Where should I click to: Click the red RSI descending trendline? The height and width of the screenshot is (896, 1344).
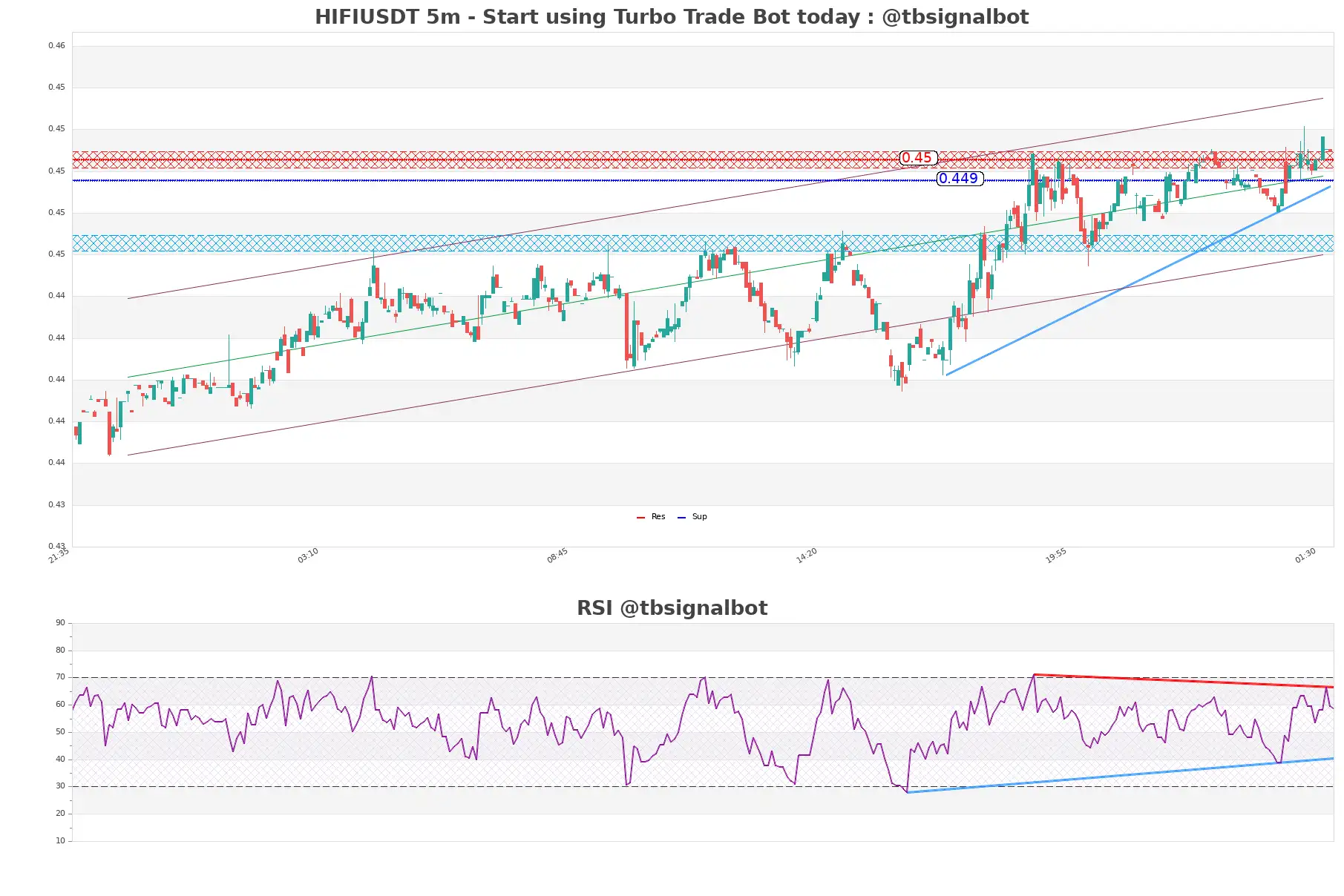pos(1184,681)
